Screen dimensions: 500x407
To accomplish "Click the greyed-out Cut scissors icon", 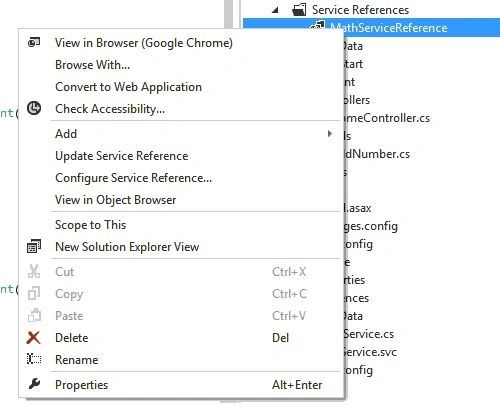I will (x=34, y=271).
